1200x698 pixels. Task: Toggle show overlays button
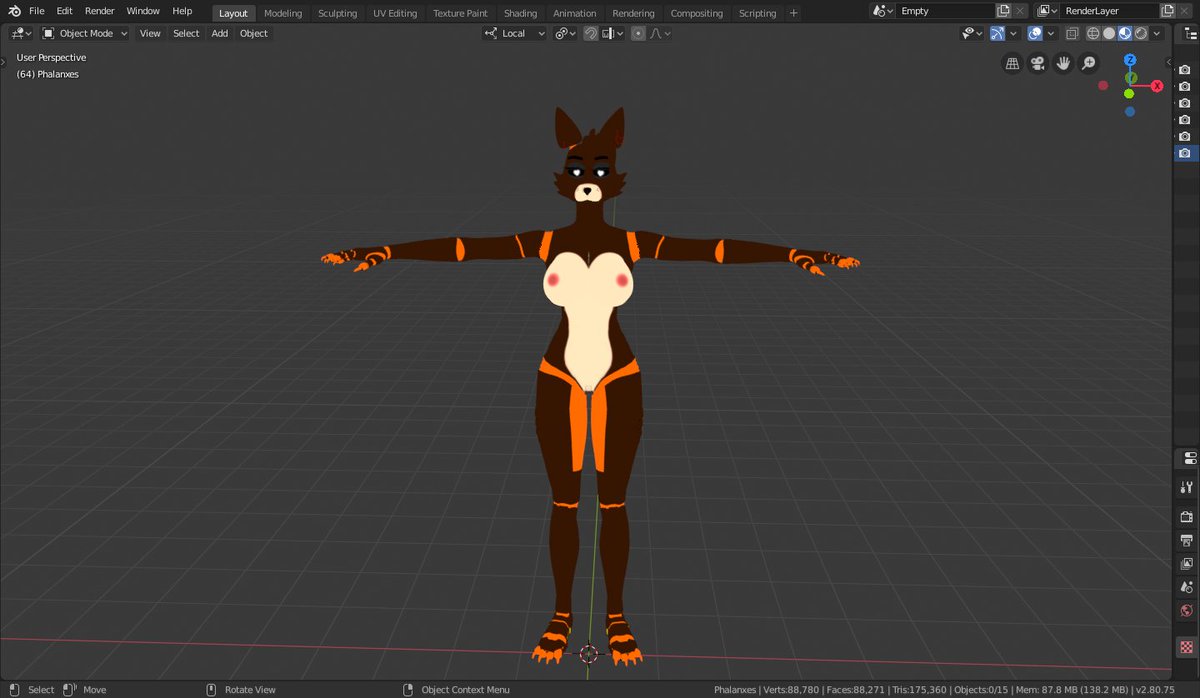coord(1035,33)
